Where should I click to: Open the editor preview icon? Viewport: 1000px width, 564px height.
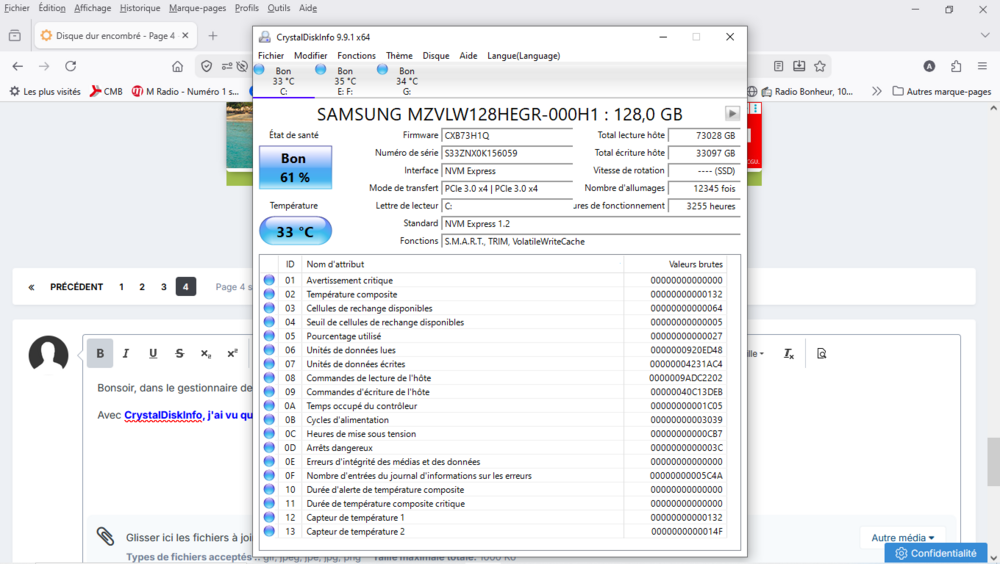pos(821,353)
